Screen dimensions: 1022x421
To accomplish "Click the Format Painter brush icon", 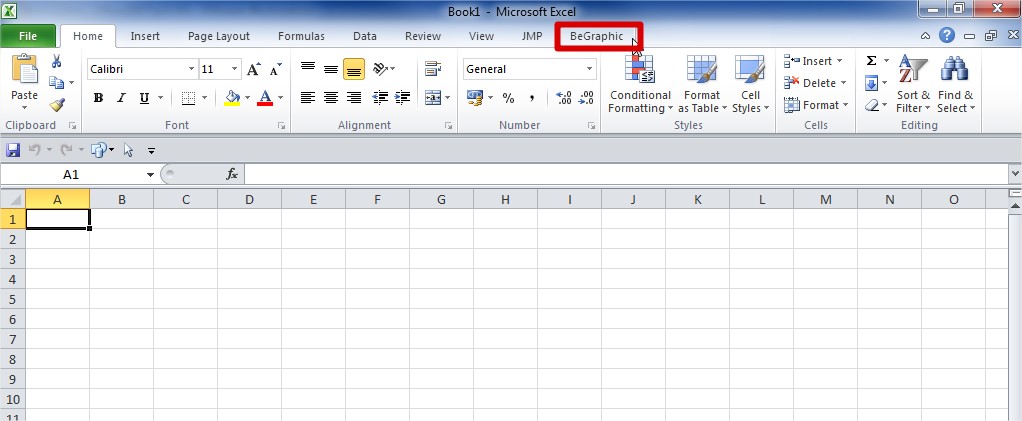I will 57,105.
